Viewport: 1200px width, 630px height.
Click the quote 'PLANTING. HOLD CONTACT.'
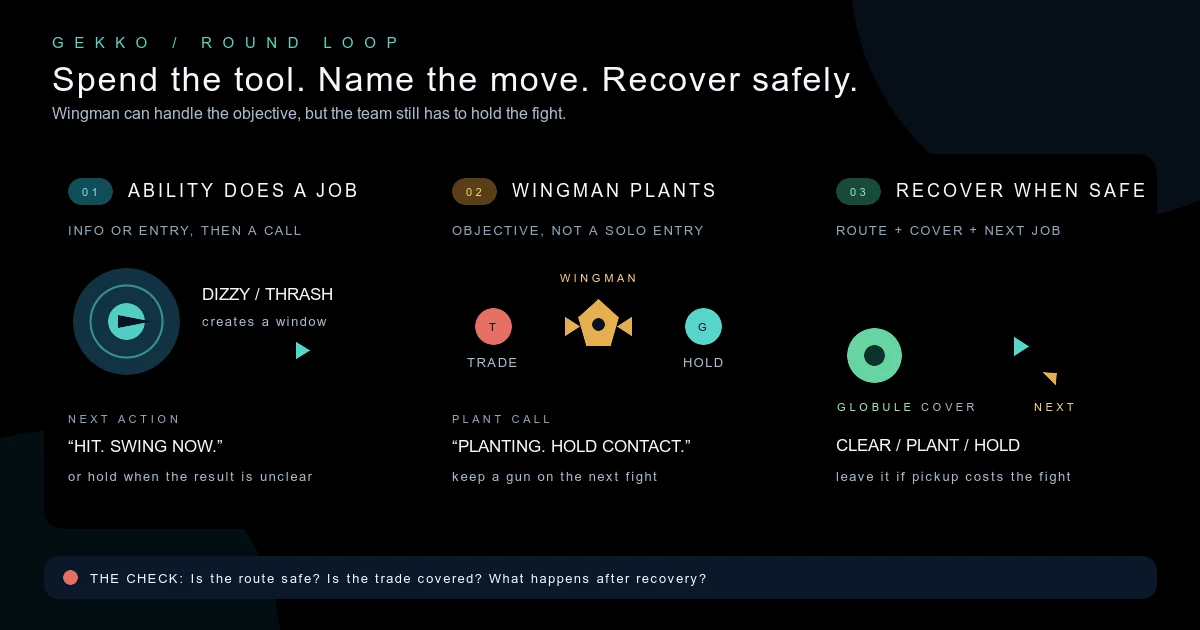coord(571,446)
